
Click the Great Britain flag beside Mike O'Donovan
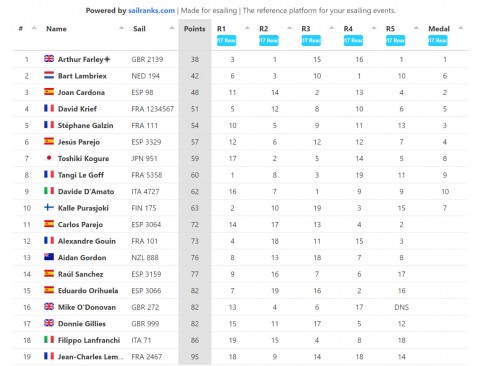point(49,306)
